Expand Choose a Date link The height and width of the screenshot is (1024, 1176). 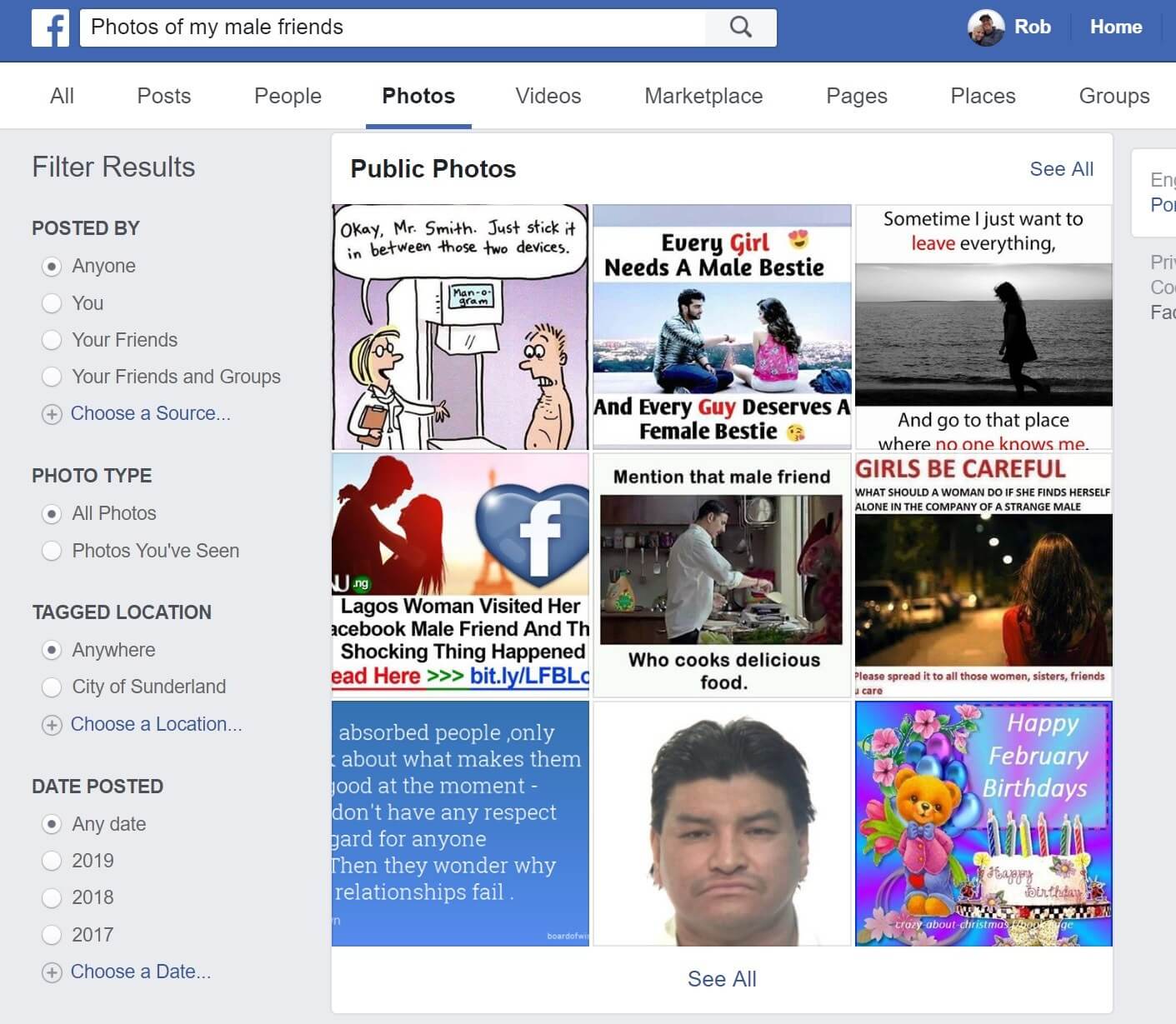pyautogui.click(x=141, y=972)
